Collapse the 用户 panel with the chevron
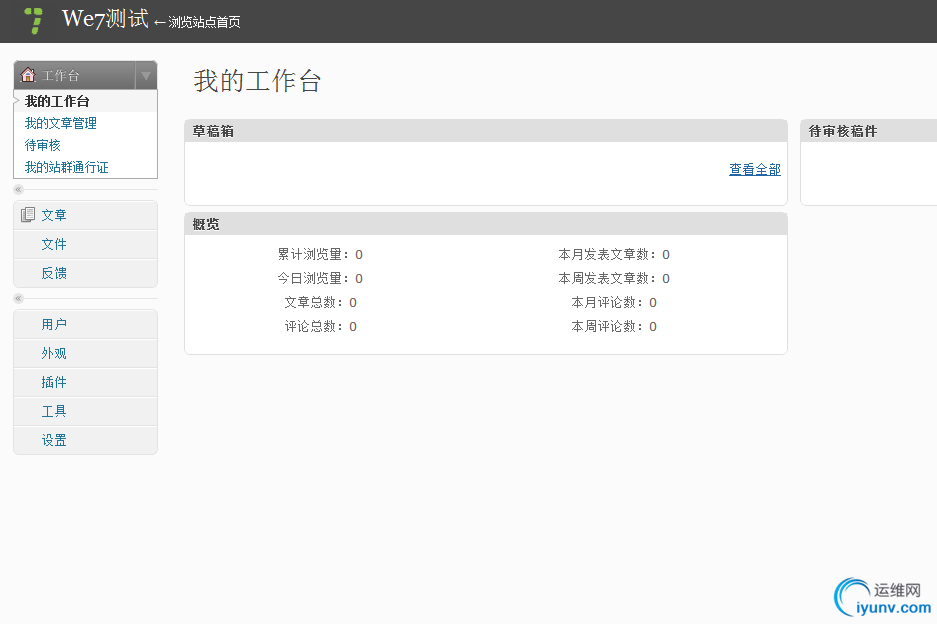This screenshot has width=937, height=624. 16,298
